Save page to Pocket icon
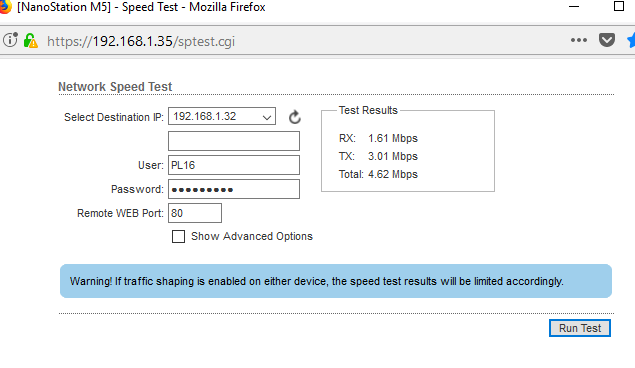Screen dimensions: 635x368 [607, 40]
